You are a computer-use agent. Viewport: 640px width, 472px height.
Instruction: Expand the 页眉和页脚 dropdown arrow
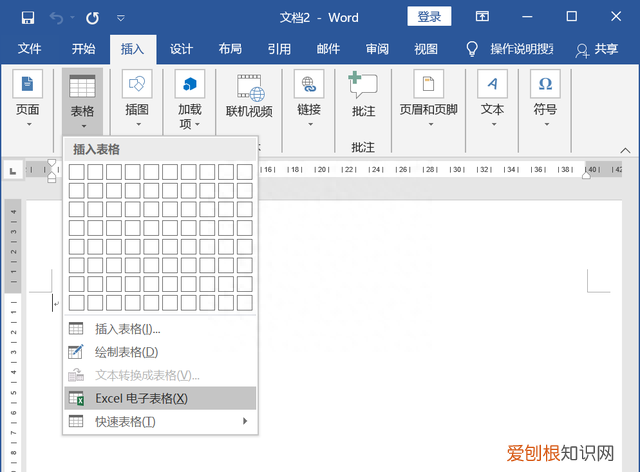click(x=431, y=124)
